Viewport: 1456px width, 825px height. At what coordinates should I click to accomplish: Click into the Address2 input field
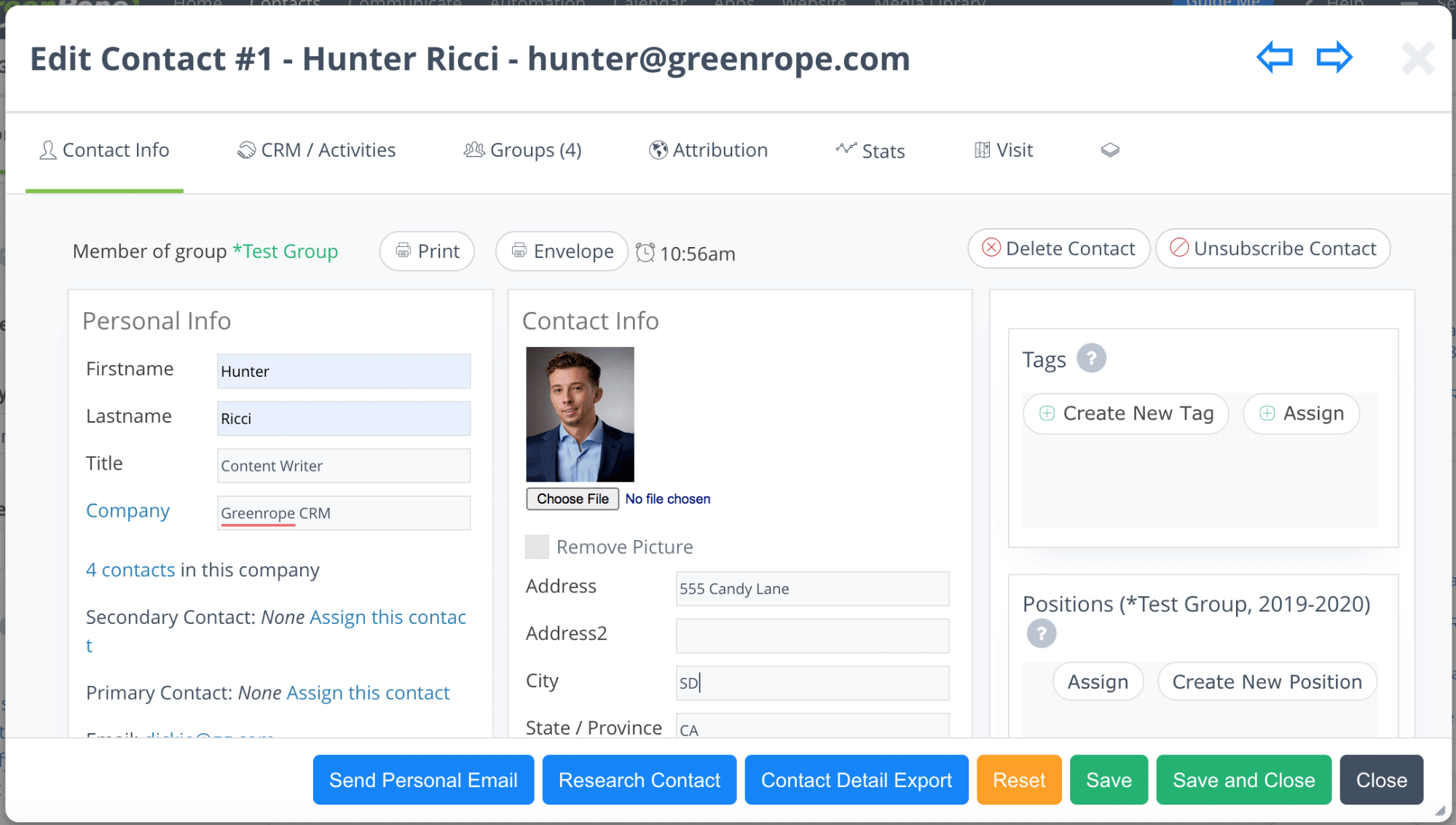tap(812, 636)
